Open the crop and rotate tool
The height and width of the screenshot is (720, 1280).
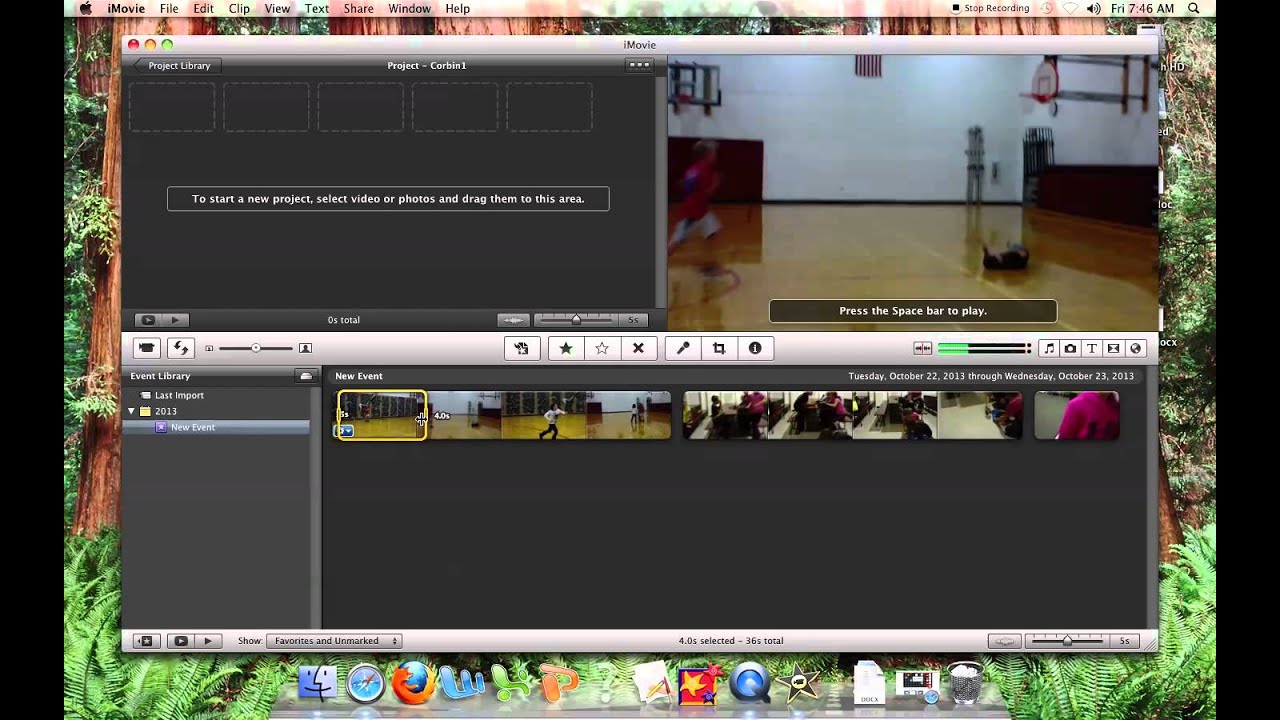tap(719, 348)
